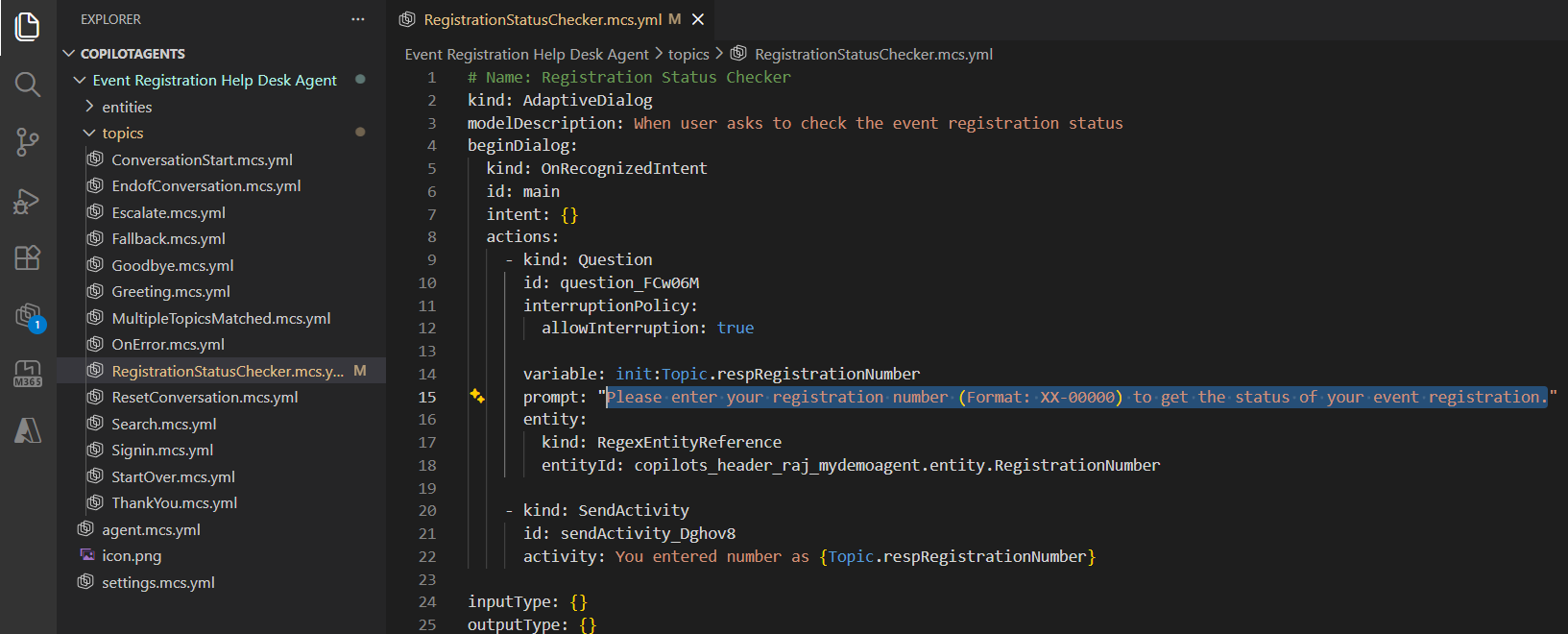This screenshot has width=1568, height=634.
Task: Open the Microsoft 365 toolkit icon
Action: (28, 374)
